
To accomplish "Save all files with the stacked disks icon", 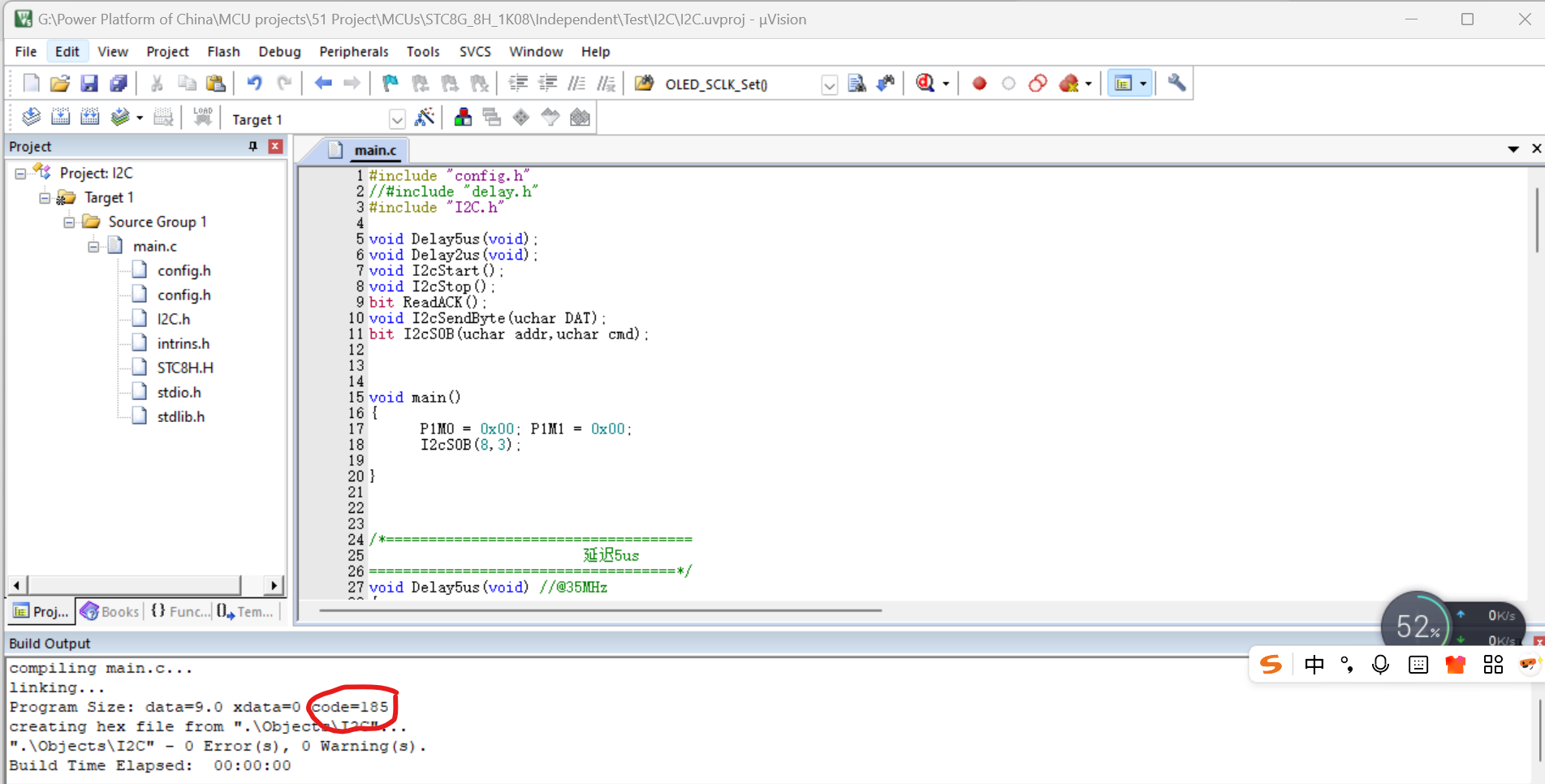I will coord(119,84).
